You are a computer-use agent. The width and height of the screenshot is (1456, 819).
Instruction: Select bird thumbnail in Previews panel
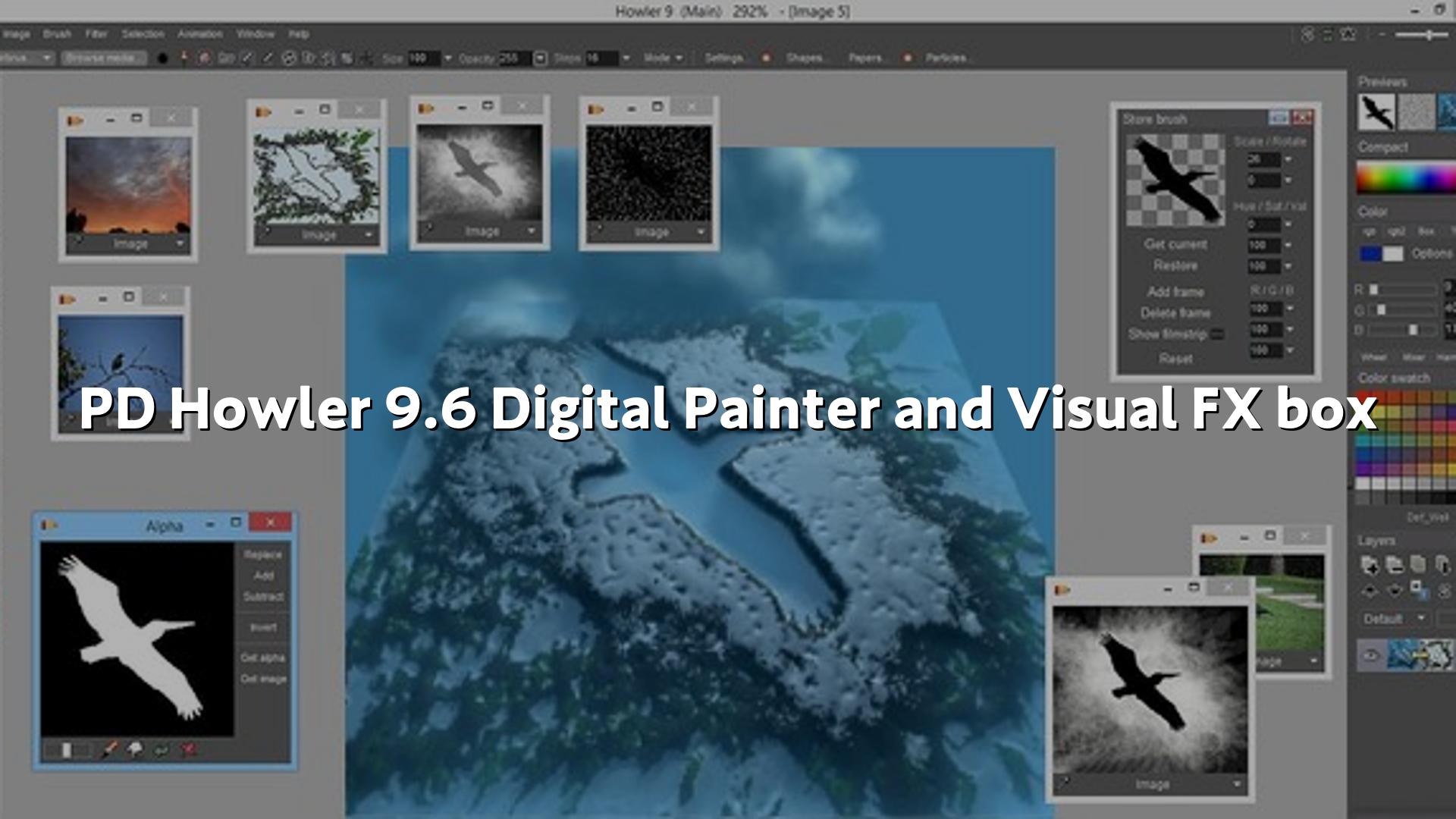pos(1376,112)
